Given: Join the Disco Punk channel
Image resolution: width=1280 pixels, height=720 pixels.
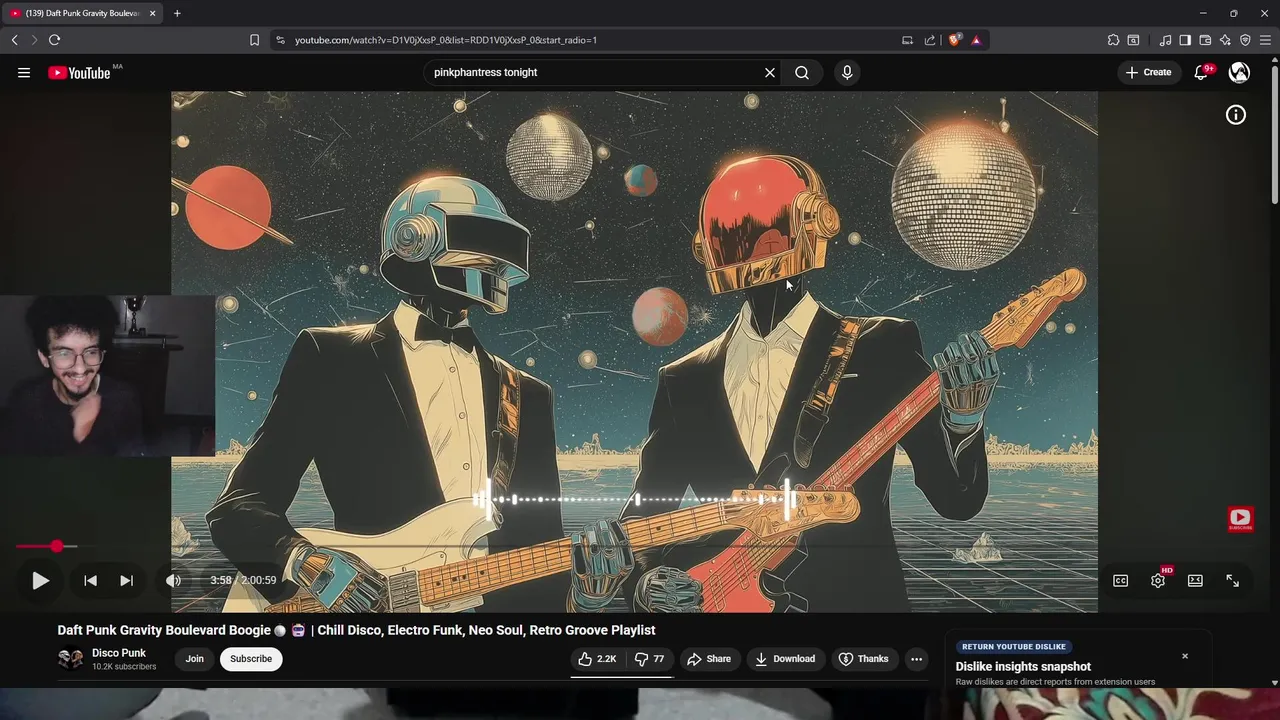Looking at the screenshot, I should click(194, 659).
